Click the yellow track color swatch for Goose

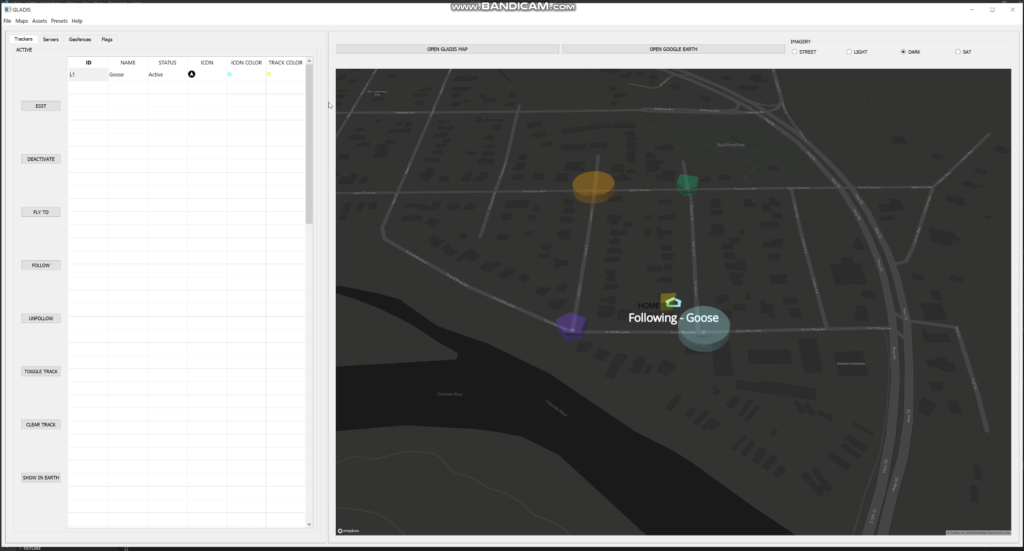268,74
